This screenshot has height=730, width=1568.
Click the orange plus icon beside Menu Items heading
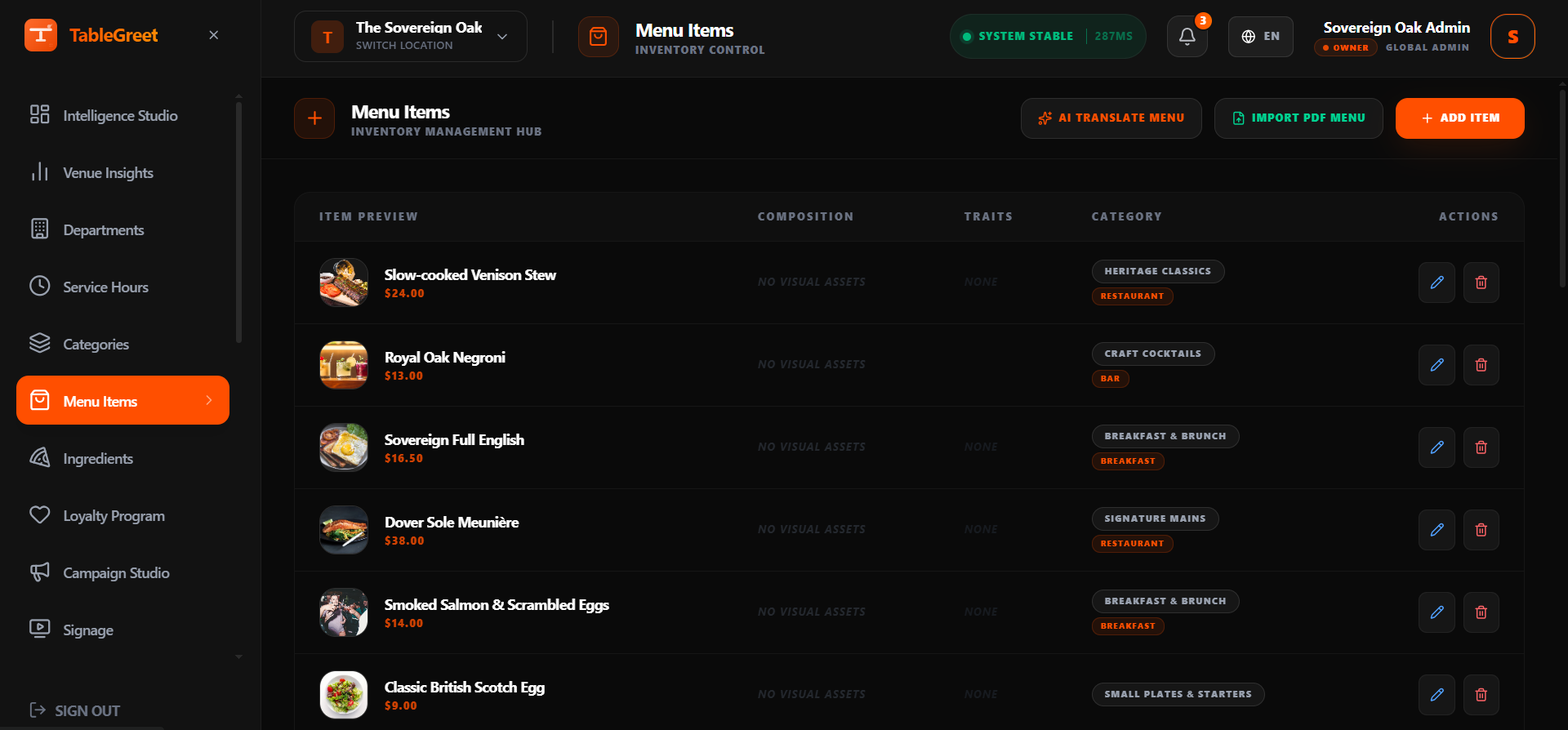click(314, 118)
